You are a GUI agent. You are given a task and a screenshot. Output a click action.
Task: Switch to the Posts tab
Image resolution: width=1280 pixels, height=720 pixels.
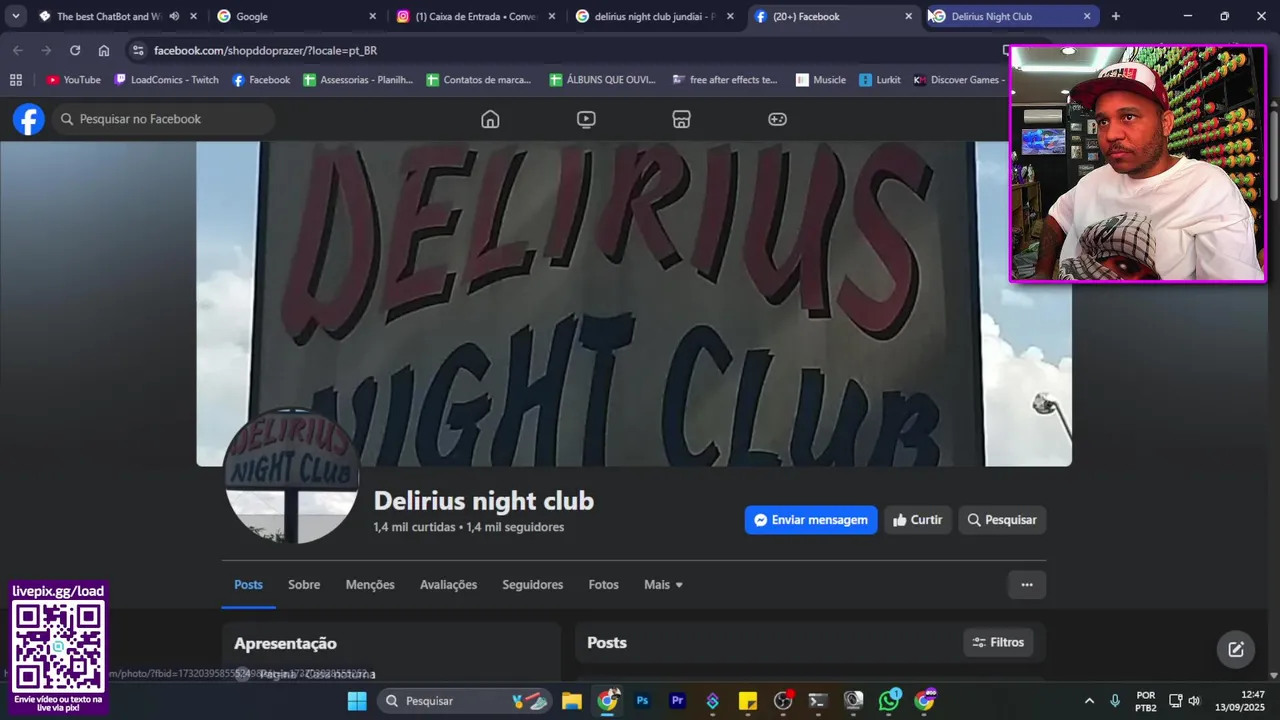[248, 585]
